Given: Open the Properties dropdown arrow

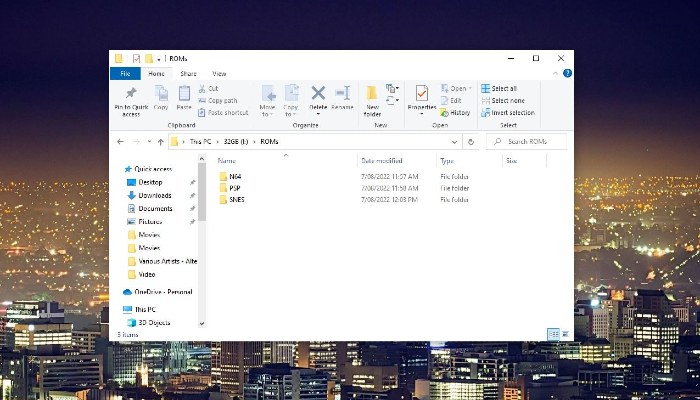Looking at the screenshot, I should (421, 114).
